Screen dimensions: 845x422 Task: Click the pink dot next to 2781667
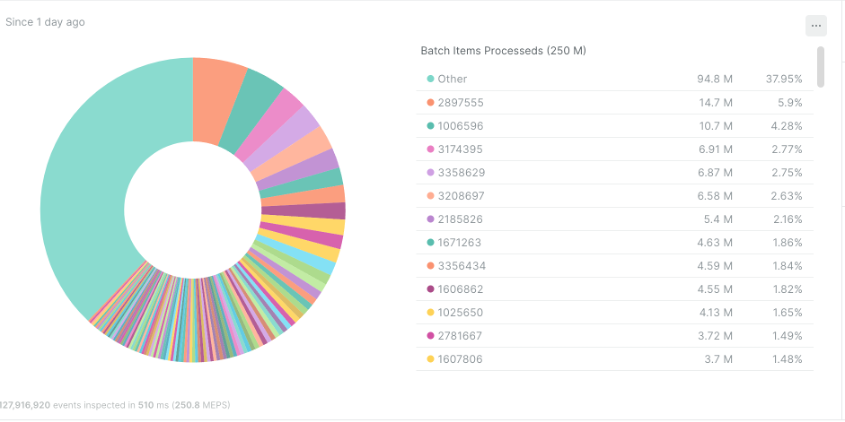coord(430,336)
